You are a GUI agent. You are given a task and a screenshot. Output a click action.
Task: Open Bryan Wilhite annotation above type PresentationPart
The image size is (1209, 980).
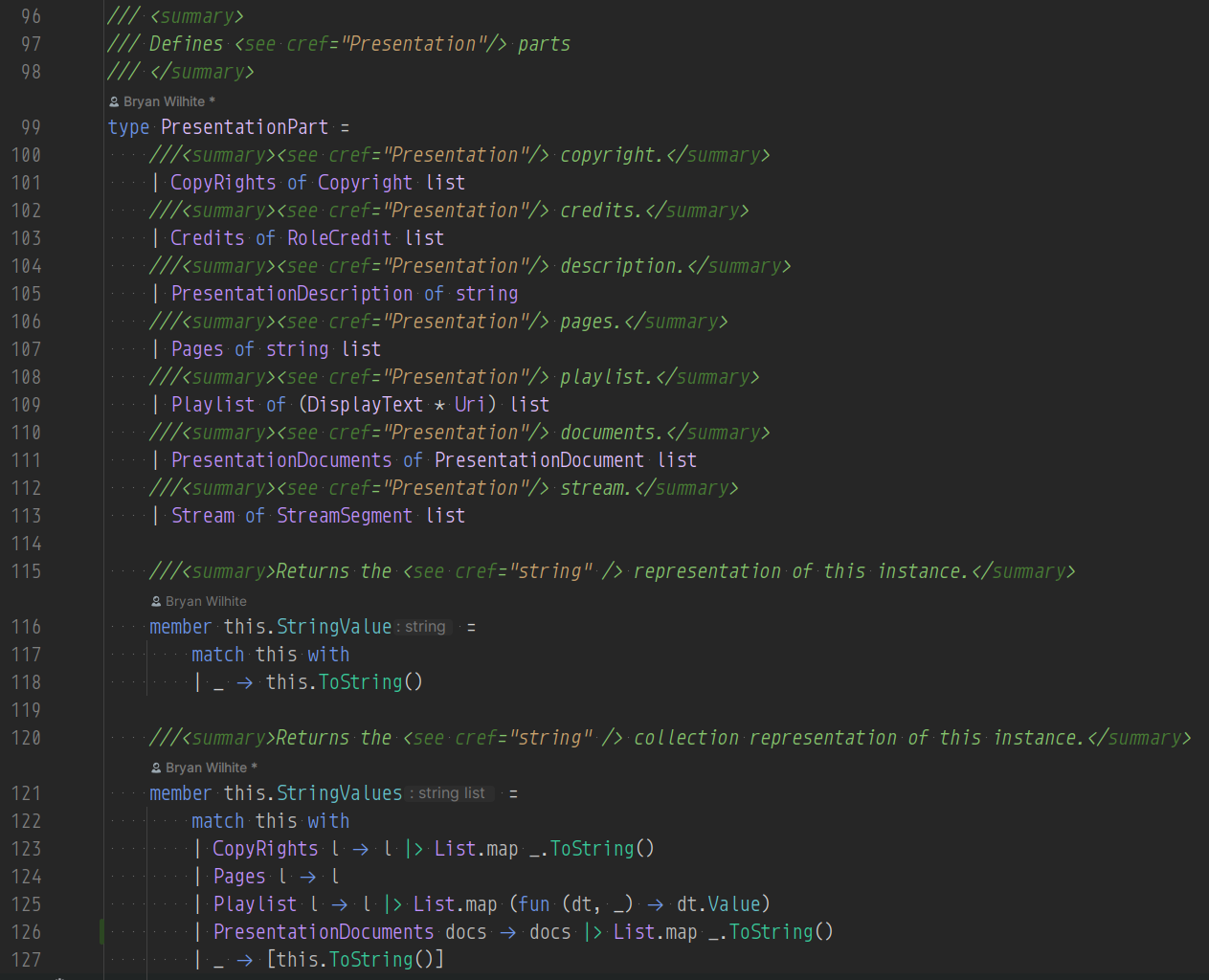click(169, 101)
